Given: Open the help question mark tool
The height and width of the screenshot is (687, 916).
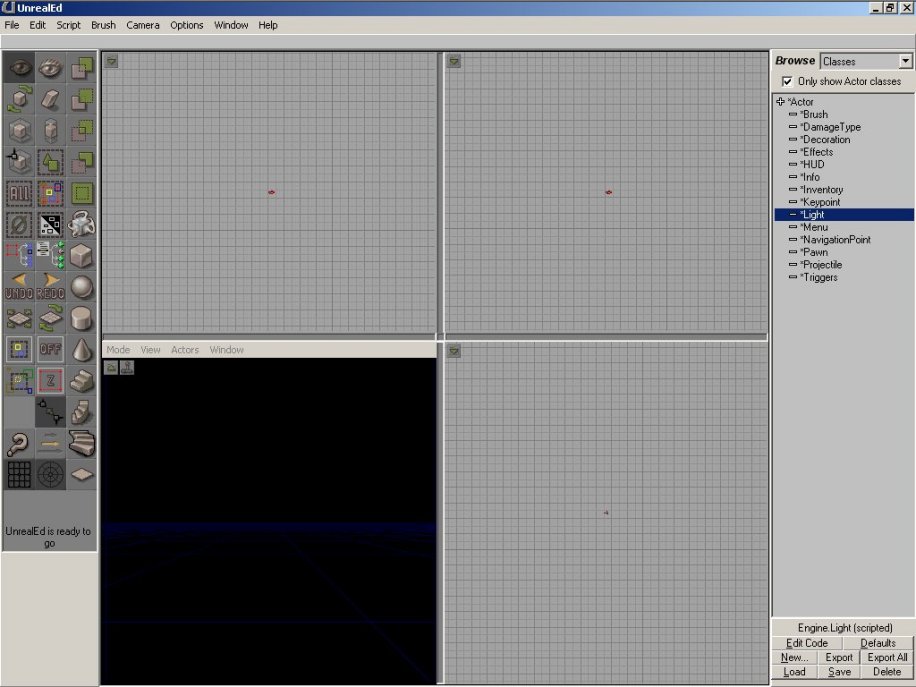Looking at the screenshot, I should click(x=19, y=443).
